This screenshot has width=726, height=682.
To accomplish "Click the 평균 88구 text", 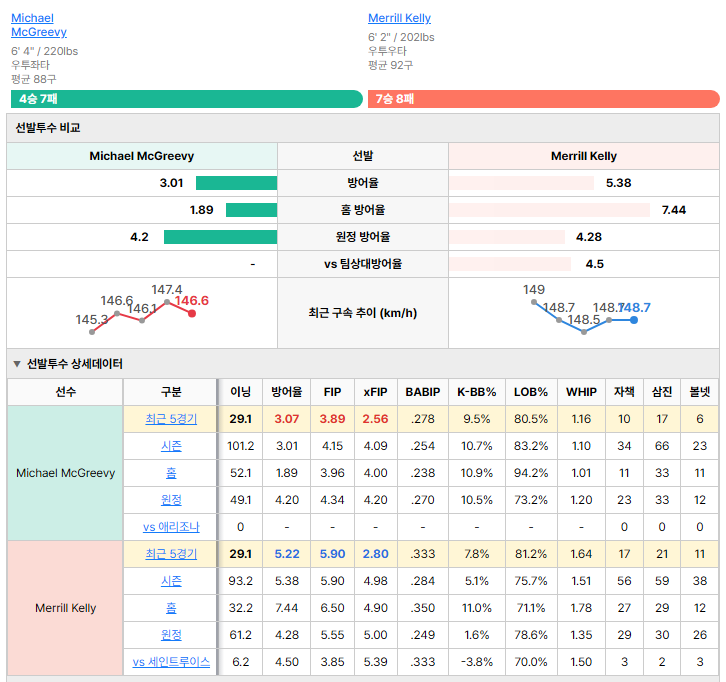I will 34,79.
